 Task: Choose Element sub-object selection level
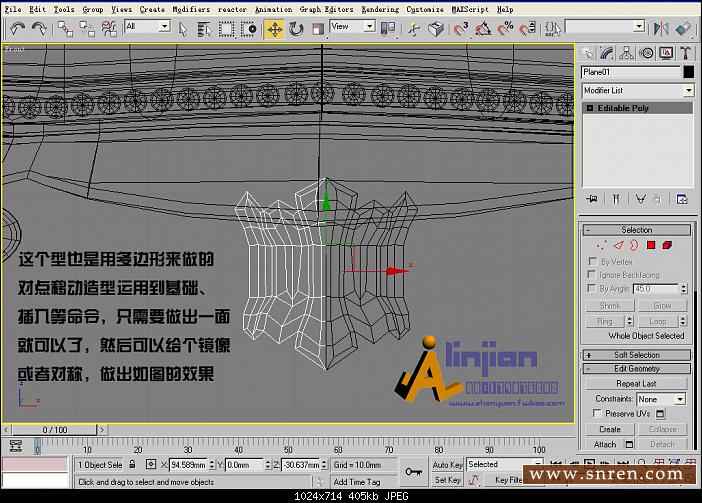coord(667,245)
